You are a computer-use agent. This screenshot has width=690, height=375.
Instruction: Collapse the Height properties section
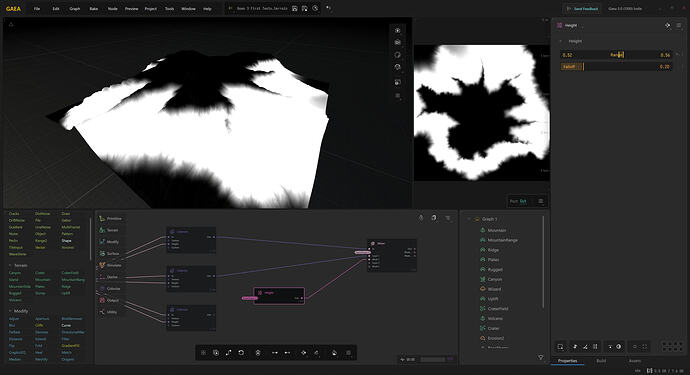[561, 41]
